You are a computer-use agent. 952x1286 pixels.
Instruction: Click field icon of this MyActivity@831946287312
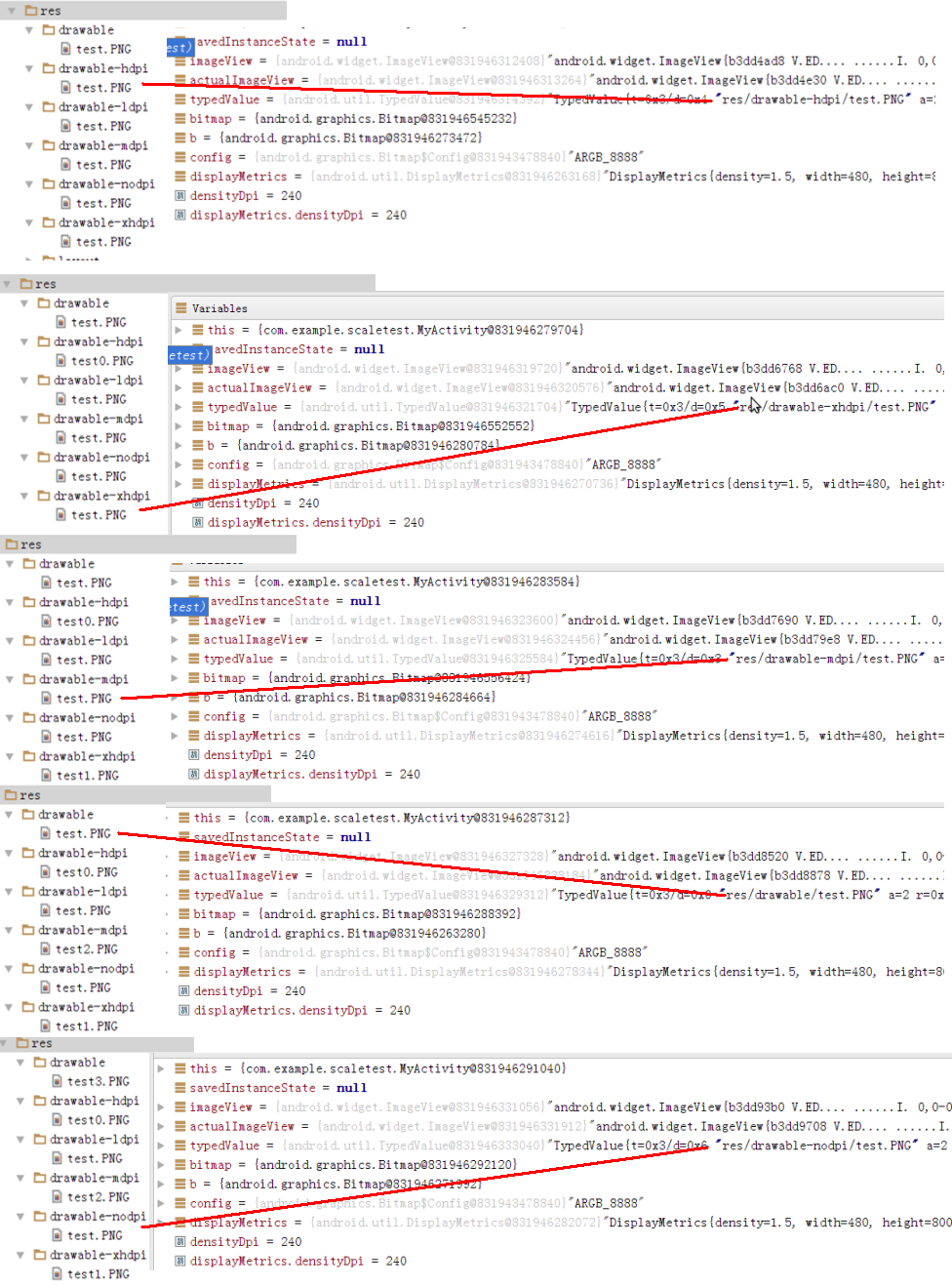tap(184, 818)
